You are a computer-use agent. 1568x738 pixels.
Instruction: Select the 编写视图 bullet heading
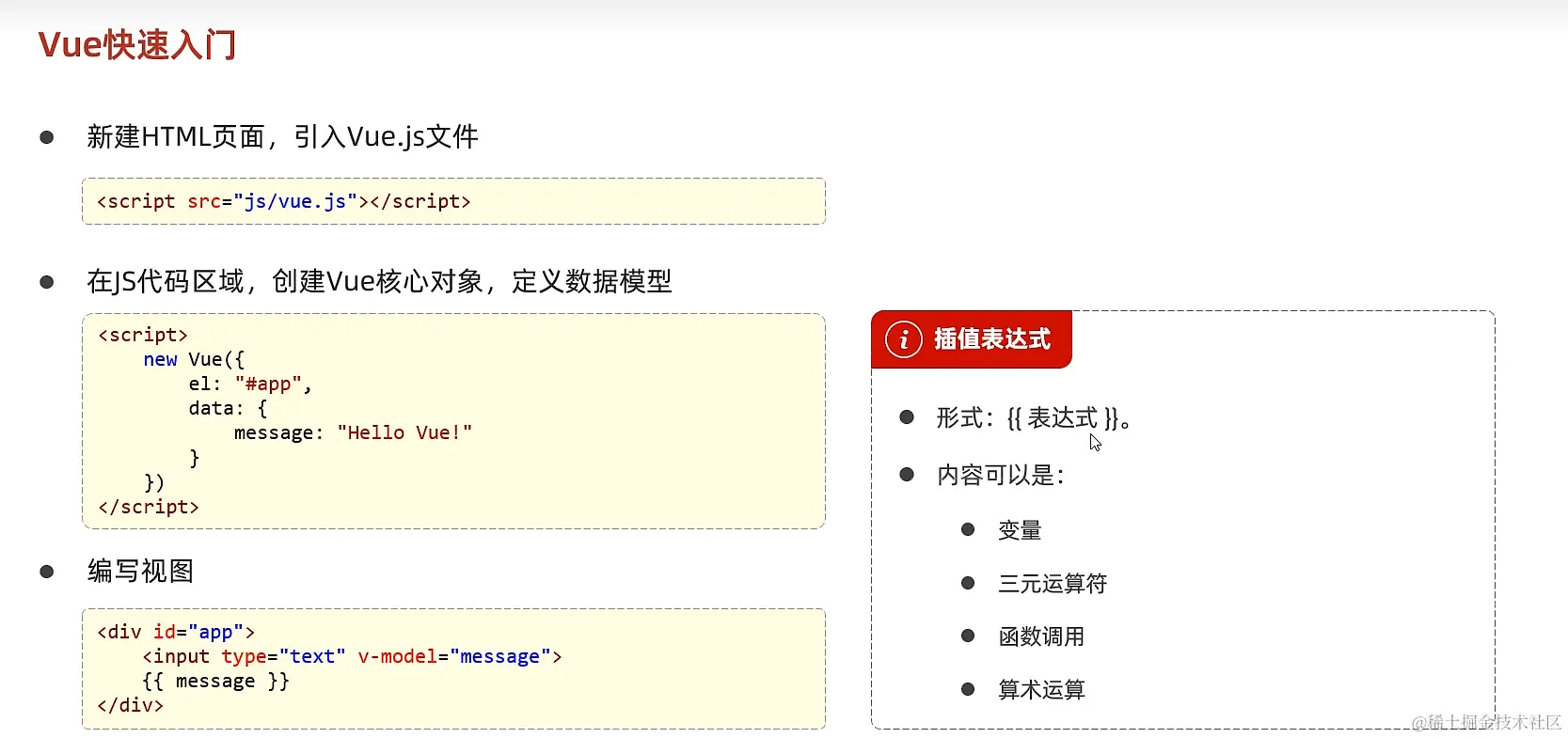click(x=140, y=571)
